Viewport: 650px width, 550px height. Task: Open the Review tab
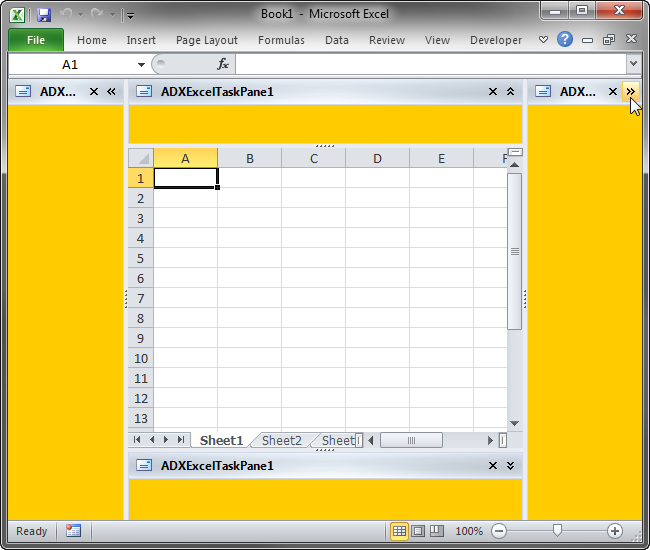387,40
